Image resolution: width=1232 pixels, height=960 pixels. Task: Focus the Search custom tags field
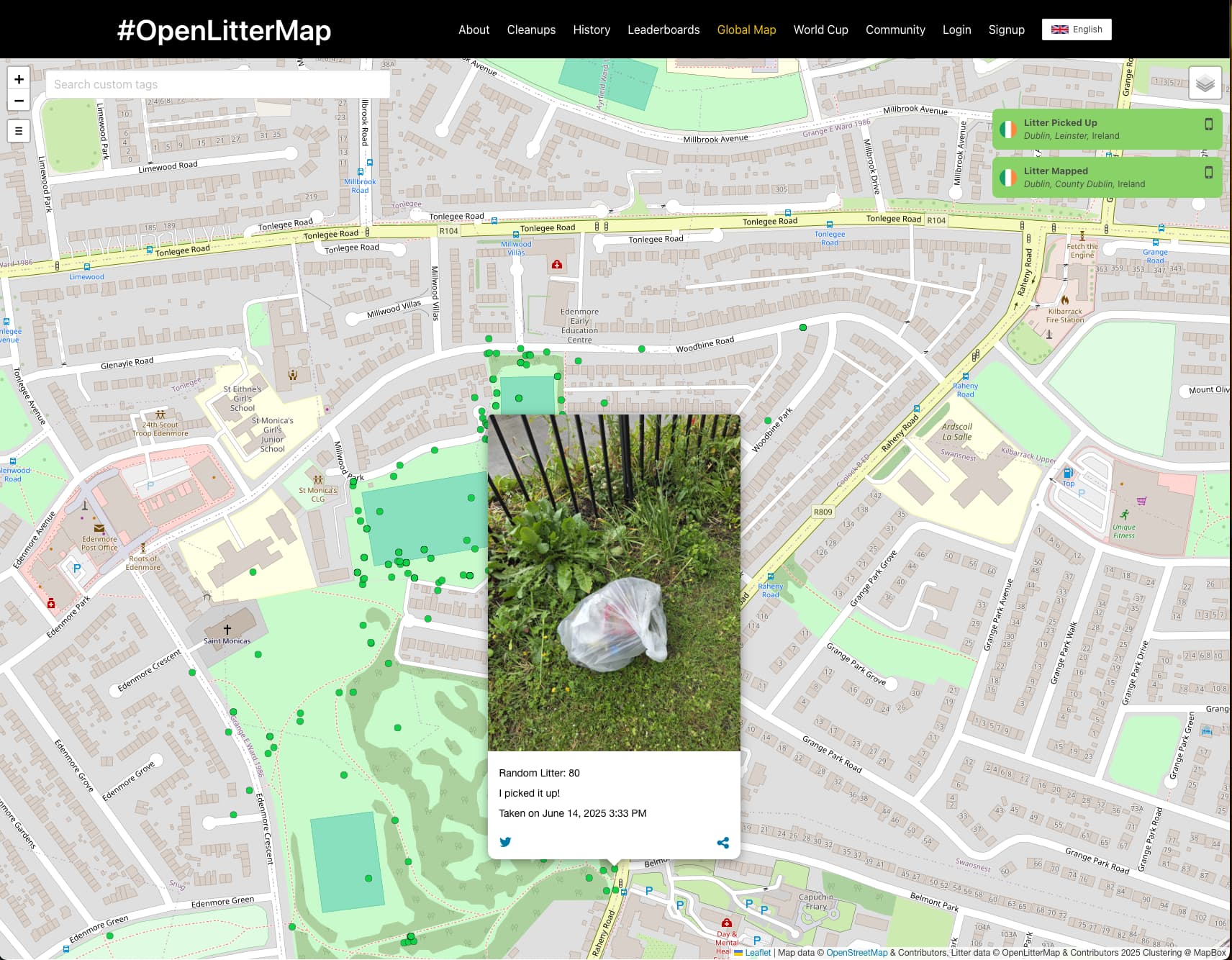[x=217, y=84]
